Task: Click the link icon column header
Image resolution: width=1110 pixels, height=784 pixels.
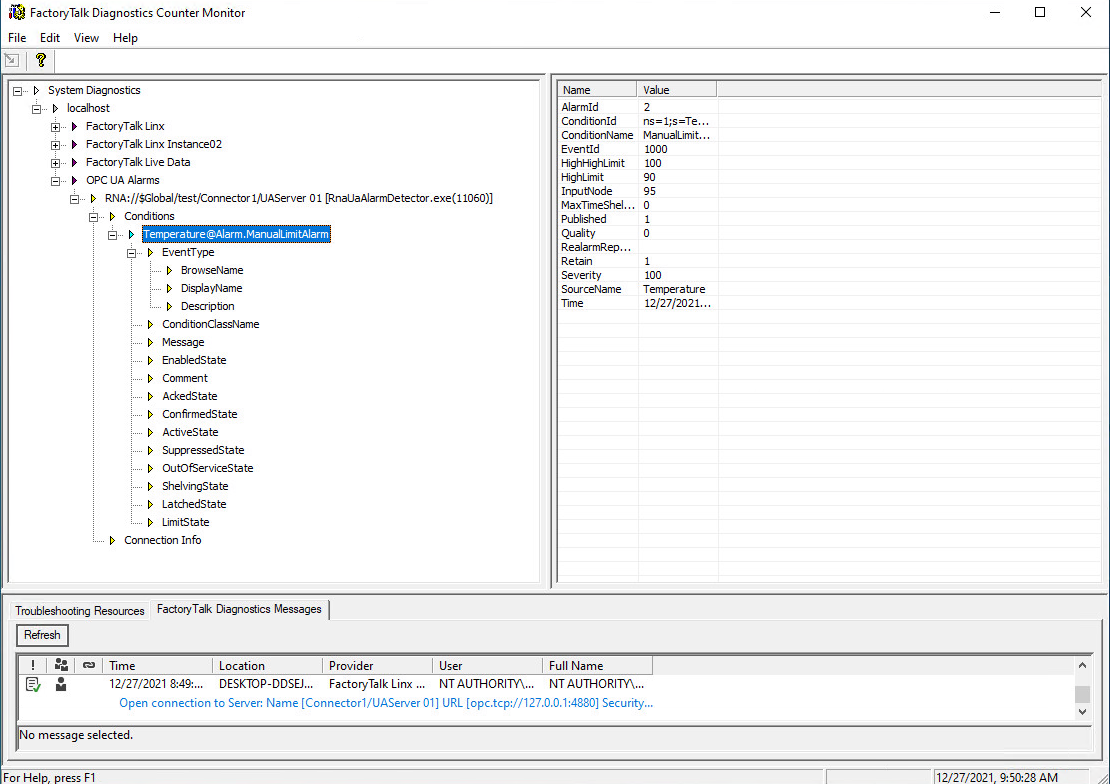Action: [x=89, y=665]
